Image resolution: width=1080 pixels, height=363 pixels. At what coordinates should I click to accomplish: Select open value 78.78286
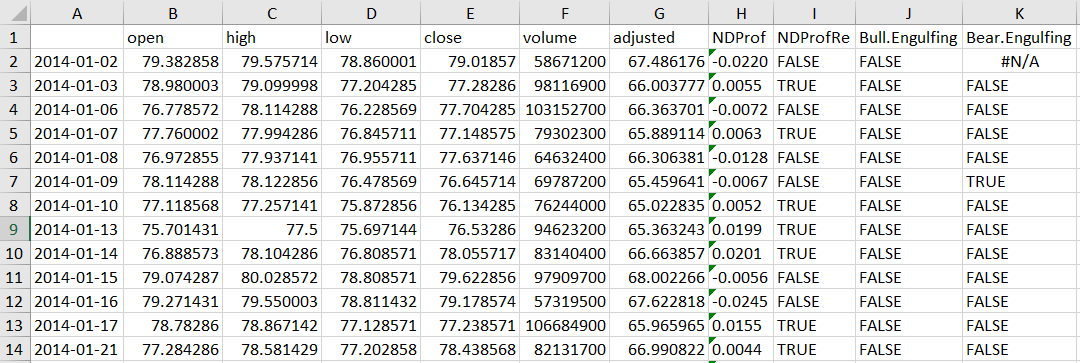click(x=174, y=326)
